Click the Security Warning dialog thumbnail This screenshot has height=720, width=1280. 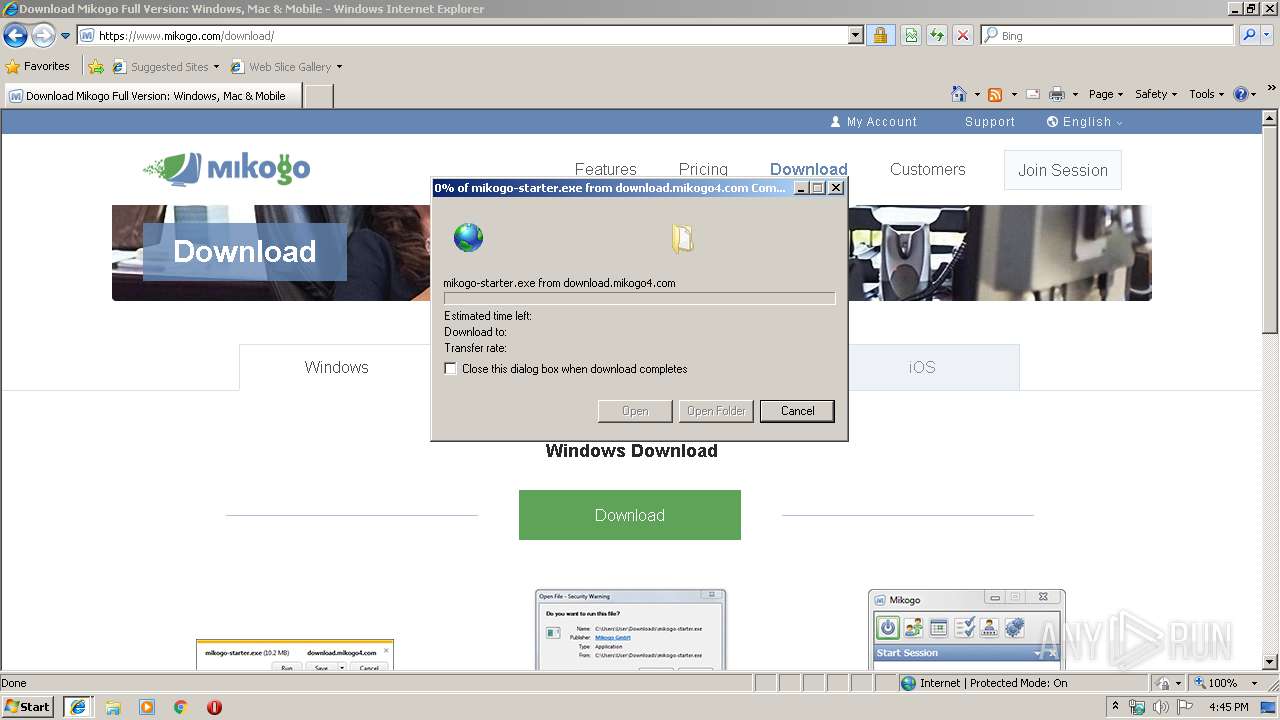point(630,629)
